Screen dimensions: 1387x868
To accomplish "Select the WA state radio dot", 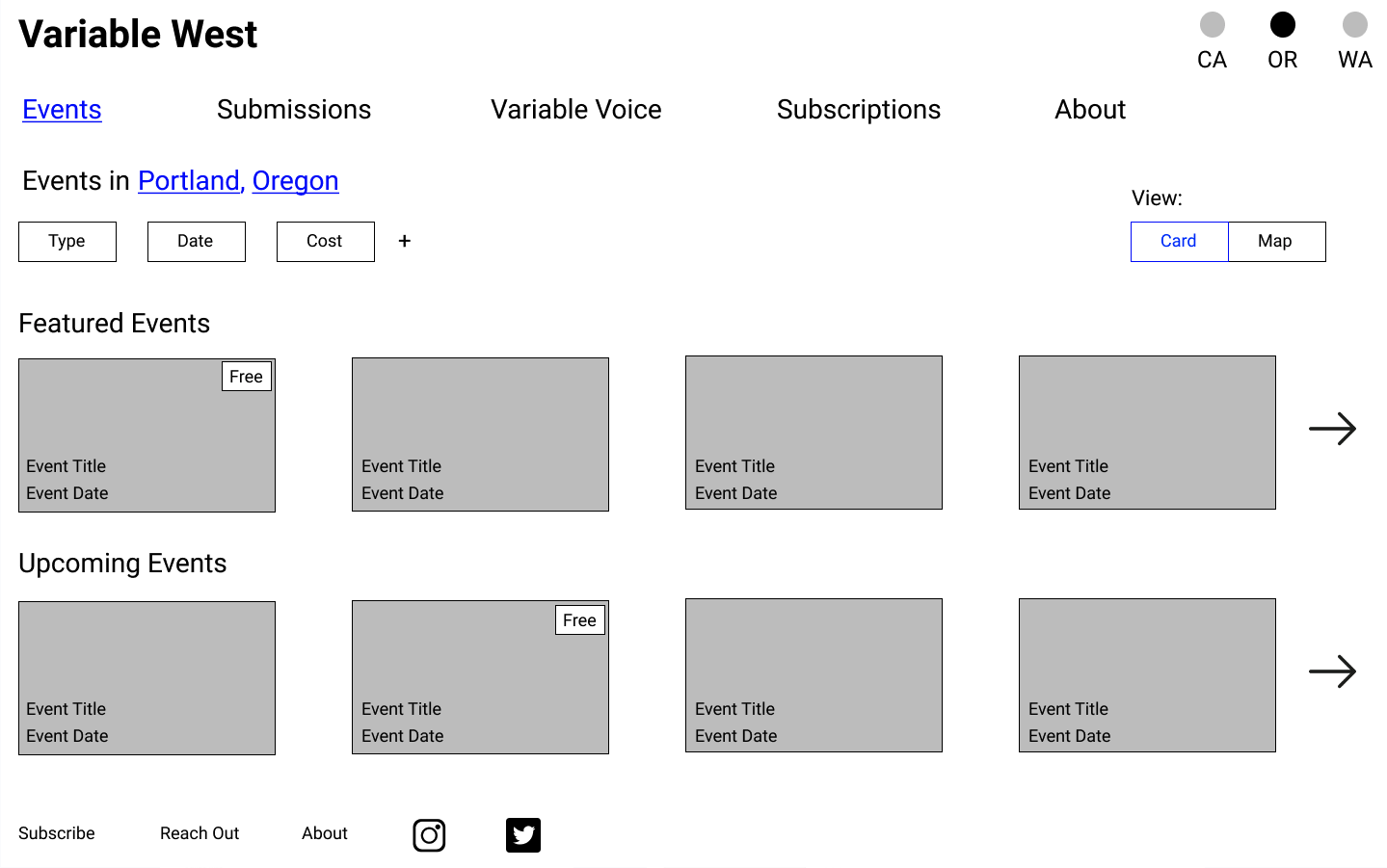I will (1355, 24).
